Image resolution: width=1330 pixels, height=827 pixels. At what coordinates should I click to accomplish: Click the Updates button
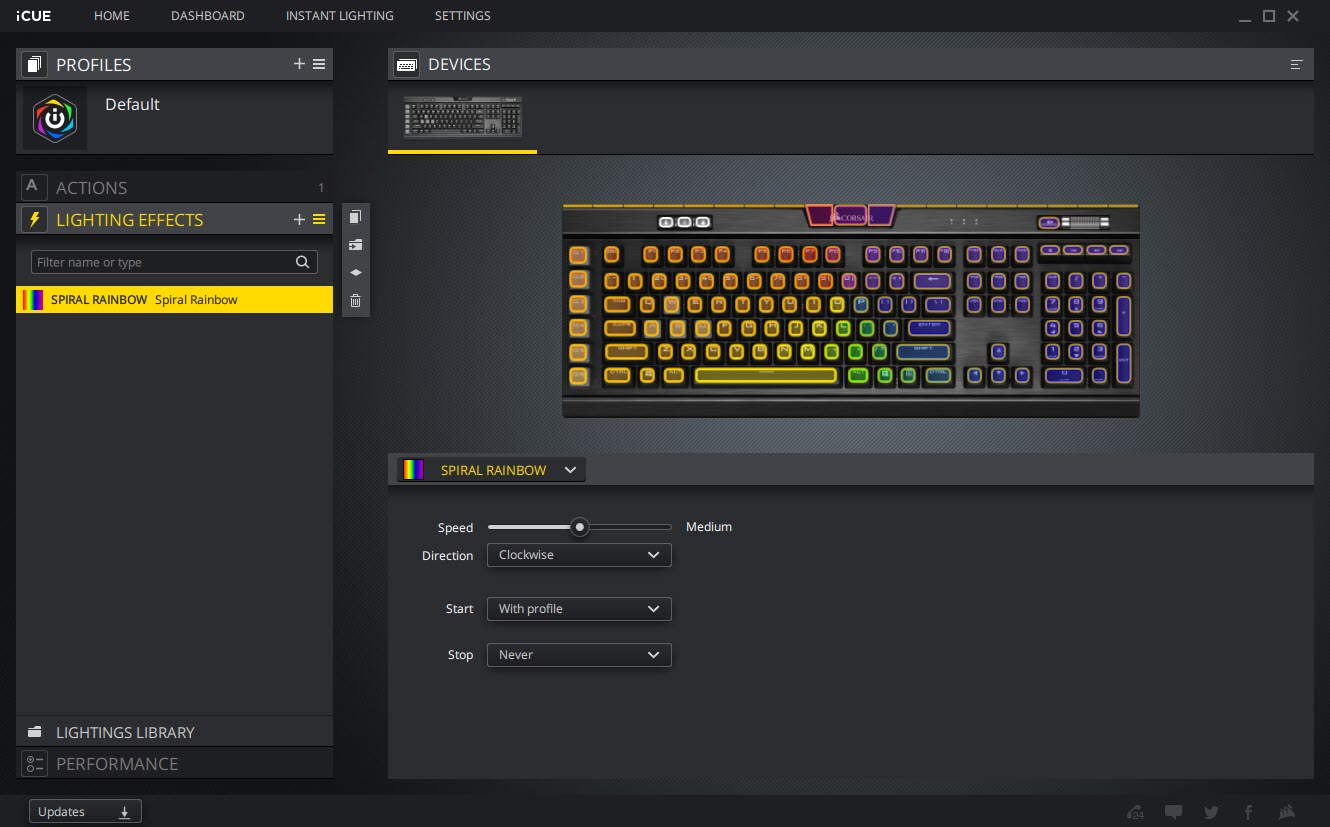pyautogui.click(x=85, y=812)
